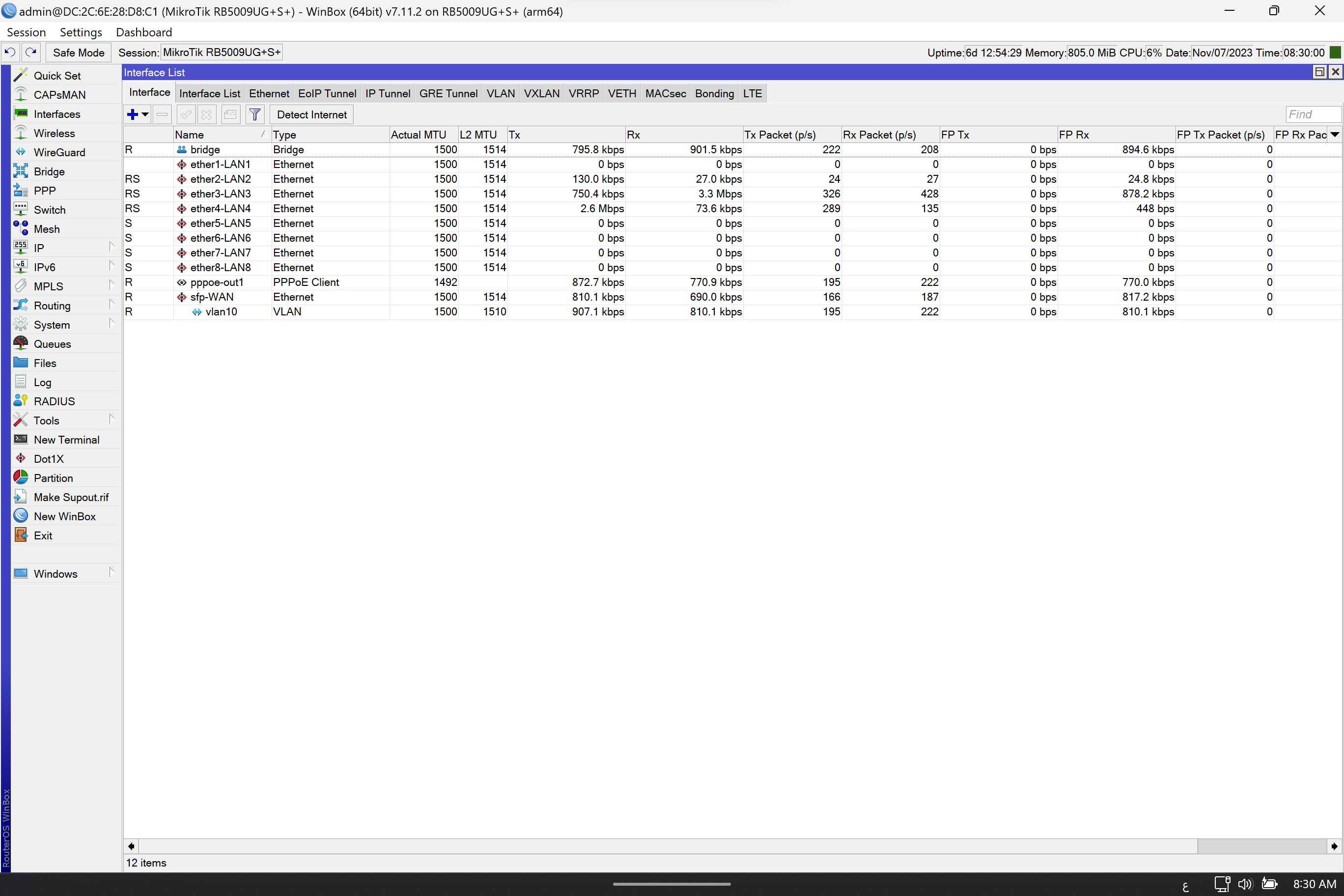The image size is (1344, 896).
Task: Expand the Tools submenu
Action: coord(112,419)
